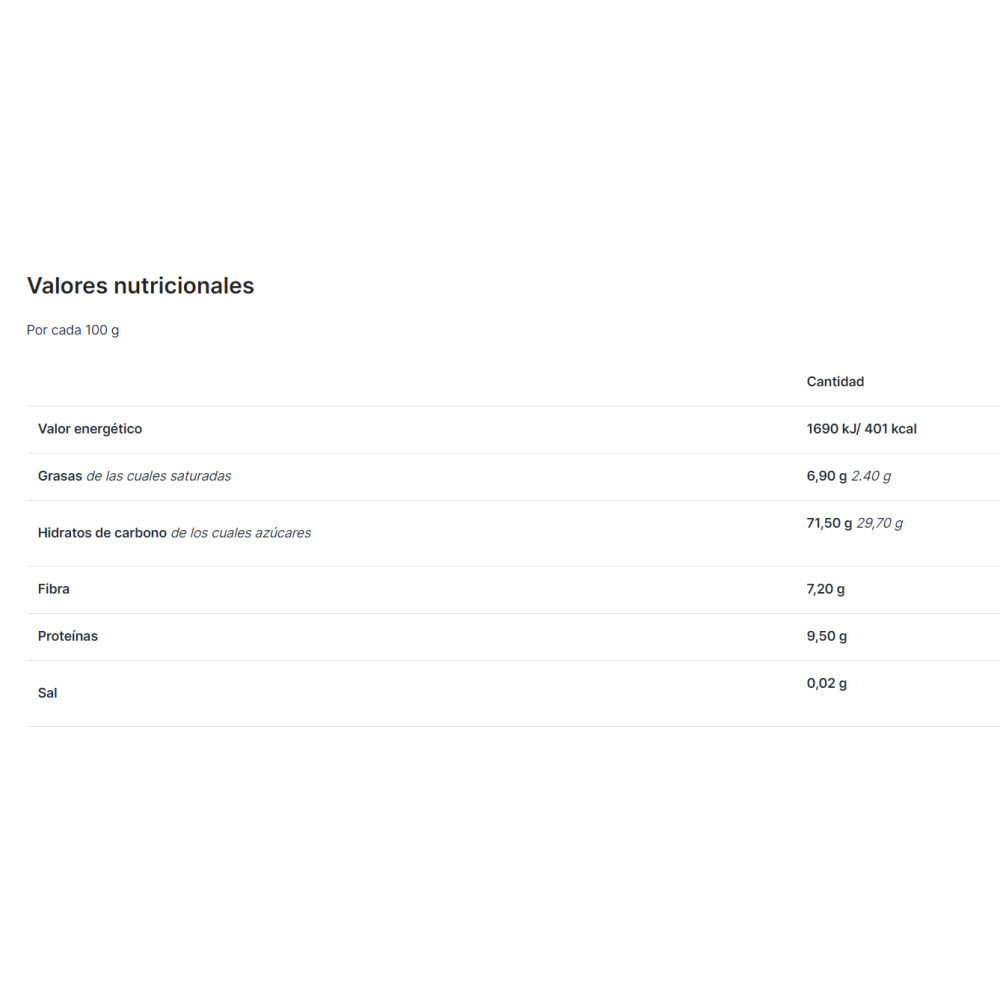Click the de los cuales azúcares text
Viewport: 1000px width, 1000px height.
pyautogui.click(x=241, y=533)
